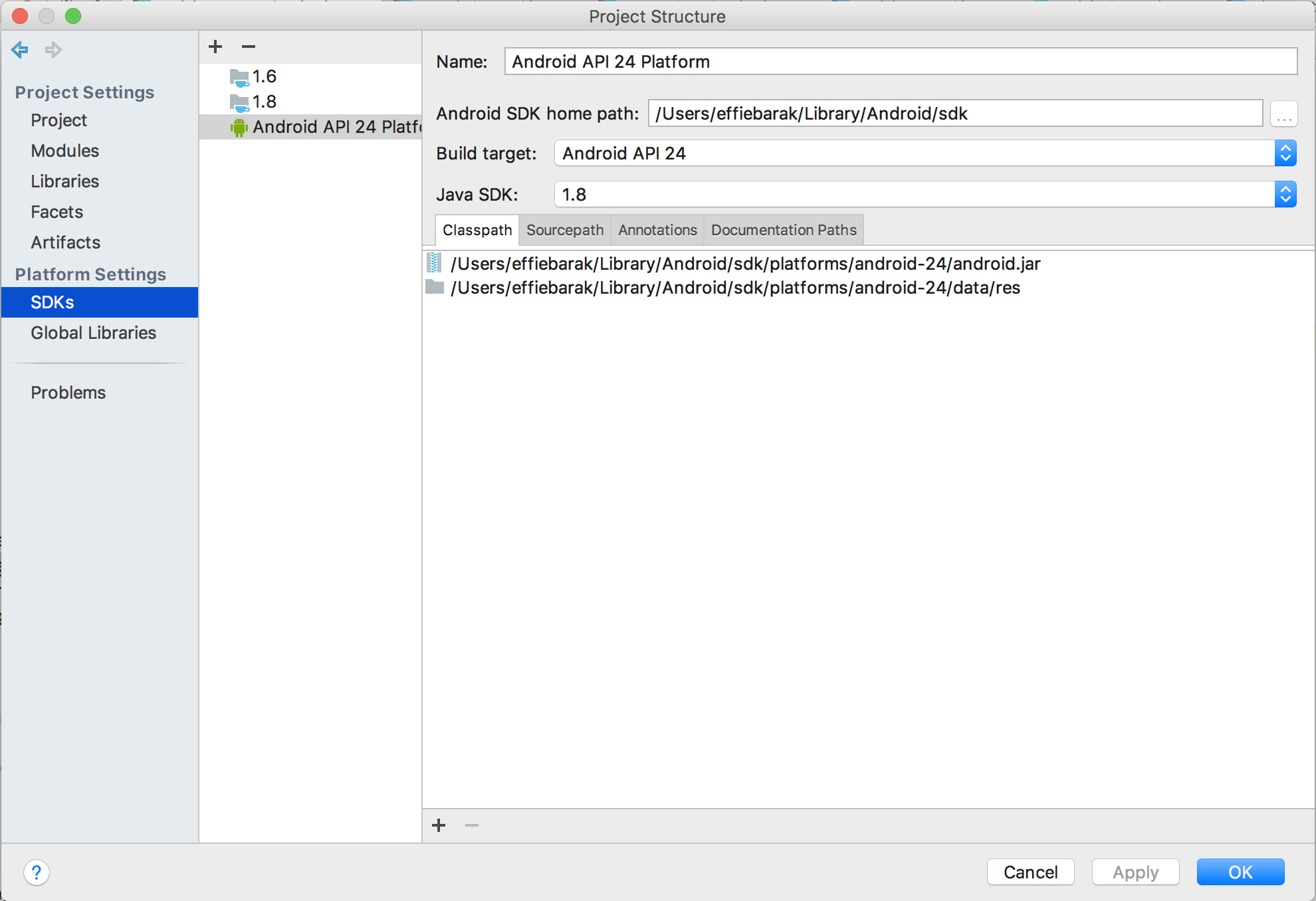Click the data/res folder icon
The image size is (1316, 901).
435,287
